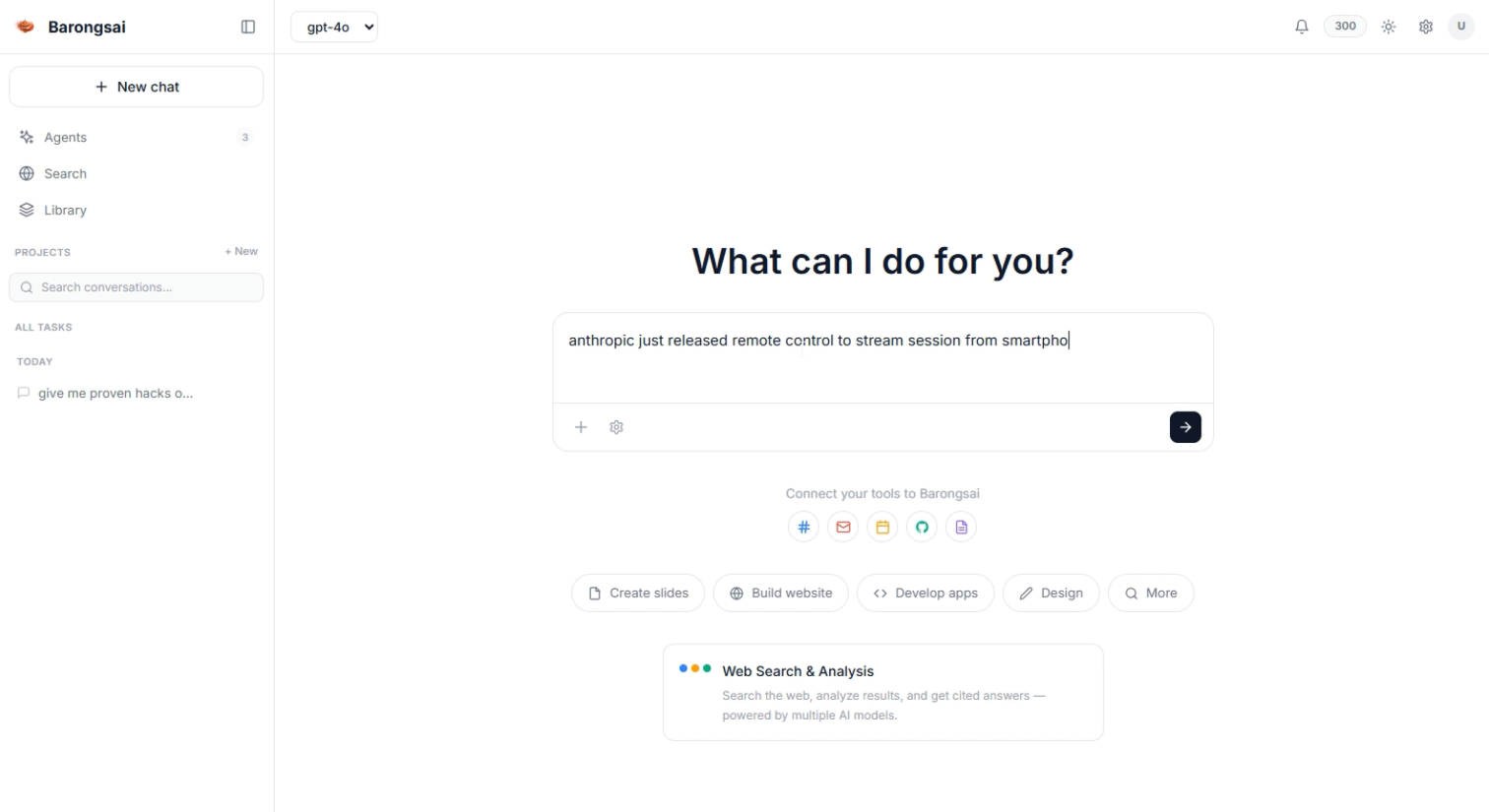The height and width of the screenshot is (812, 1489).
Task: Open settings gear in top bar
Action: (x=1426, y=27)
